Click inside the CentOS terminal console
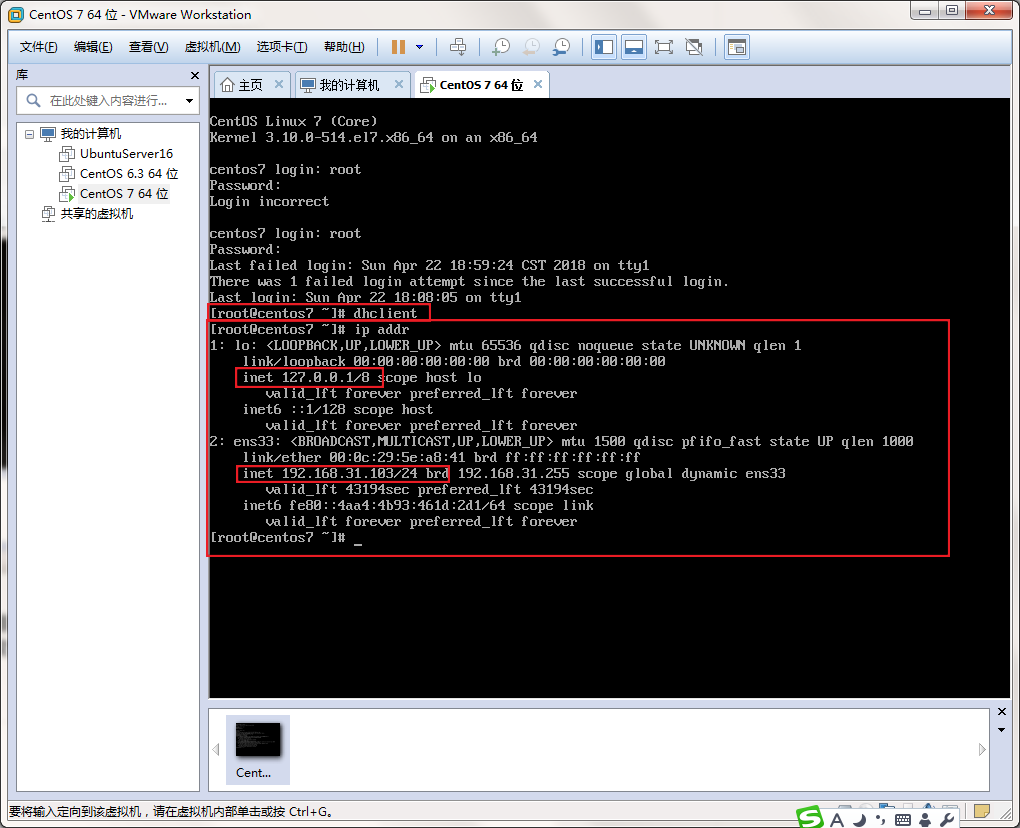The height and width of the screenshot is (828, 1020). [609, 398]
